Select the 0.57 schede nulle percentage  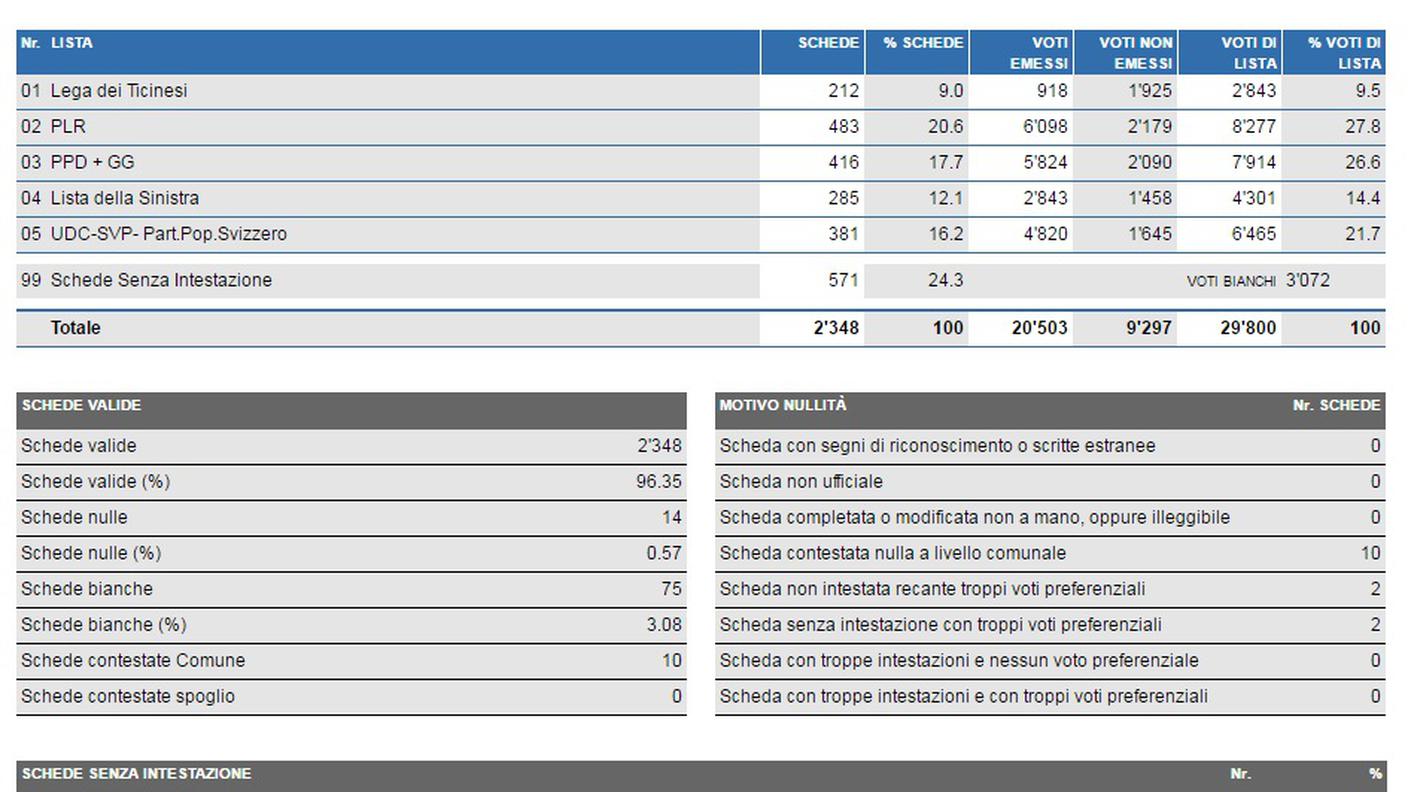pos(664,553)
